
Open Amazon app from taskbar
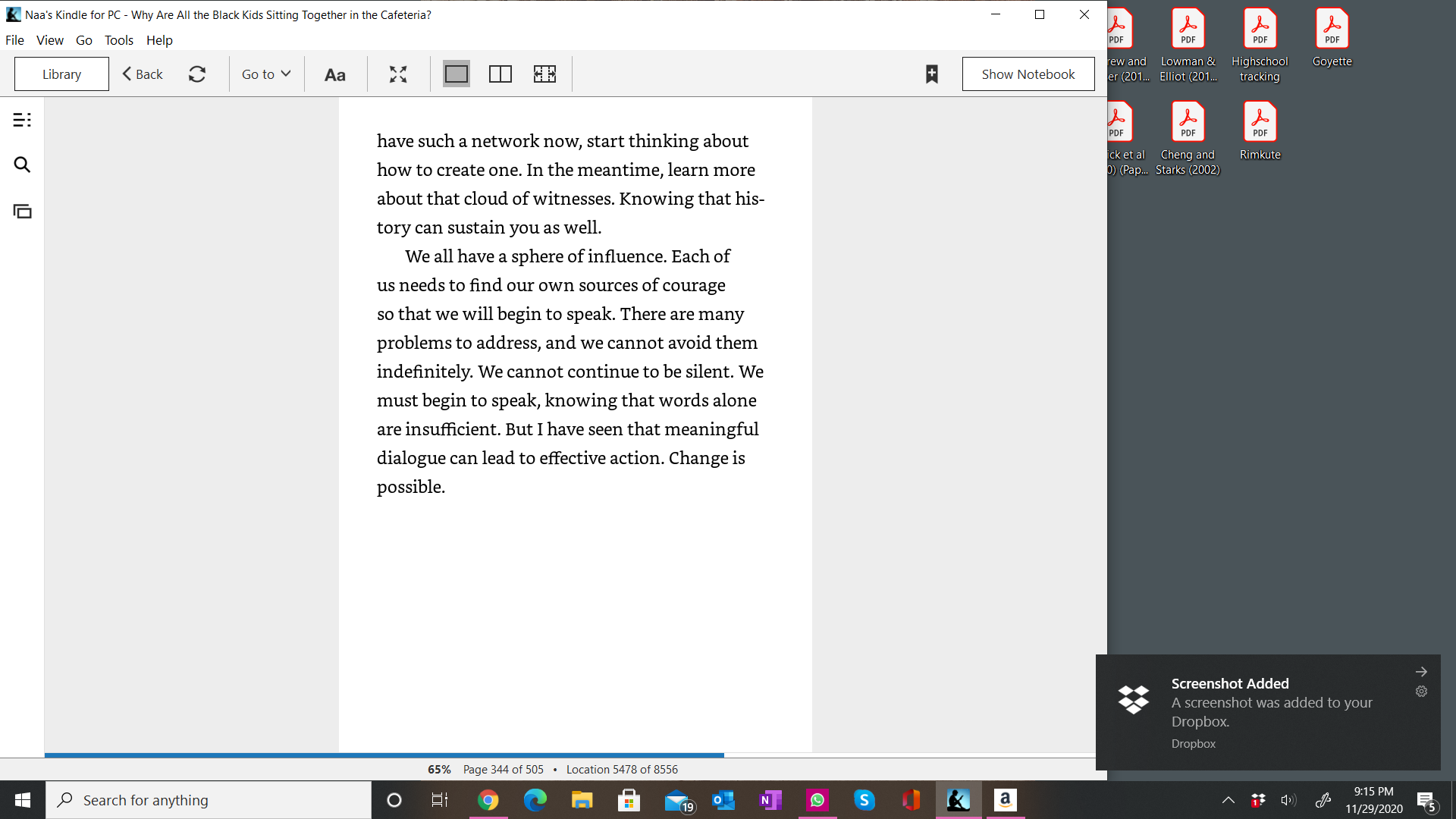(x=1006, y=800)
